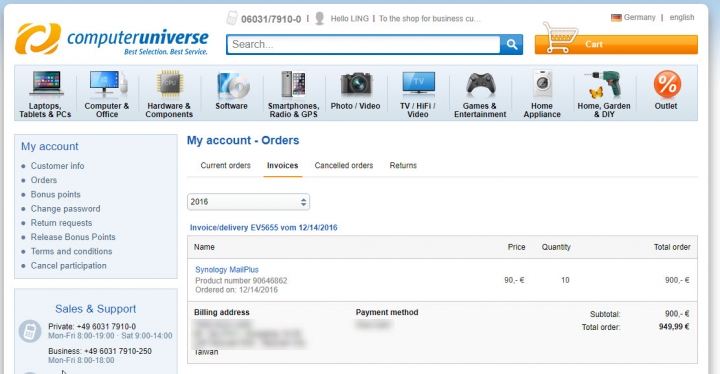Image resolution: width=720 pixels, height=374 pixels.
Task: Click the shop for business customers link
Action: [430, 18]
